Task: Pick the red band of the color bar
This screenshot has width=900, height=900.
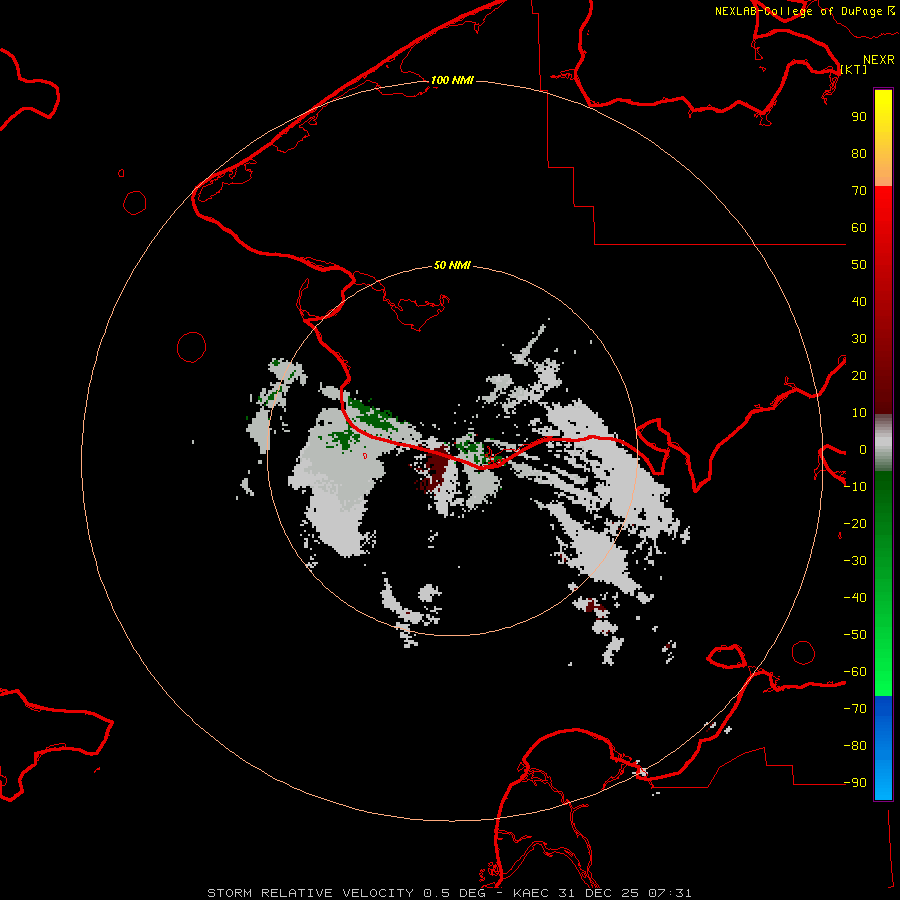Action: [x=883, y=300]
